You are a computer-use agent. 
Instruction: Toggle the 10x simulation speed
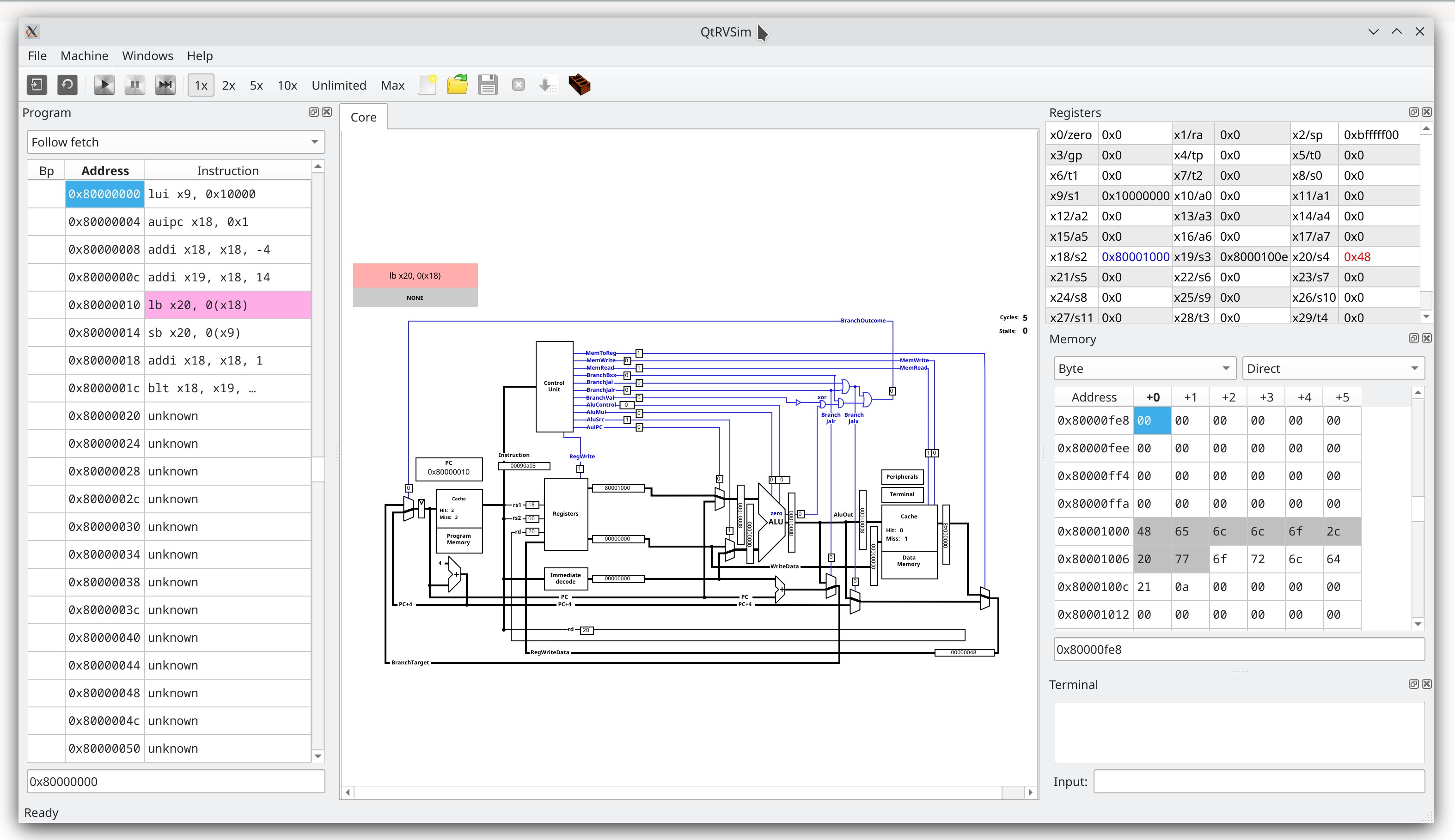(x=287, y=85)
